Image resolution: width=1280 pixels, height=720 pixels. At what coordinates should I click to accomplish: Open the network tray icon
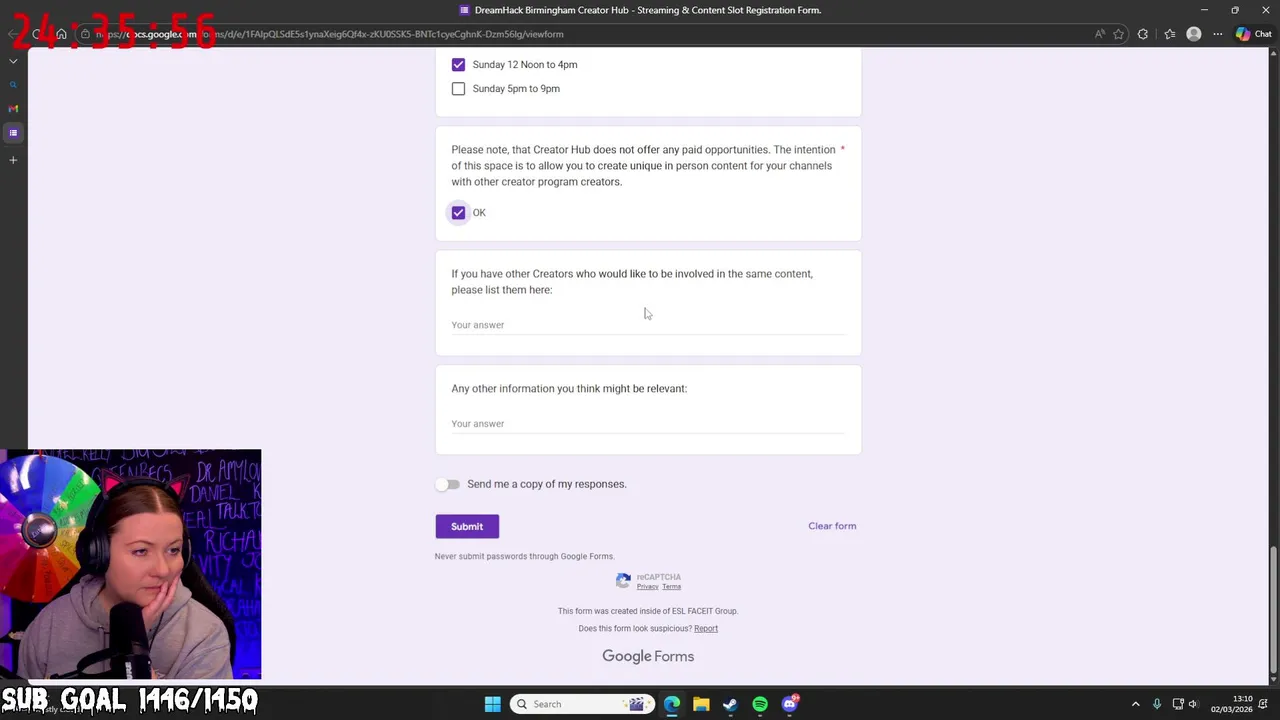click(x=1178, y=704)
